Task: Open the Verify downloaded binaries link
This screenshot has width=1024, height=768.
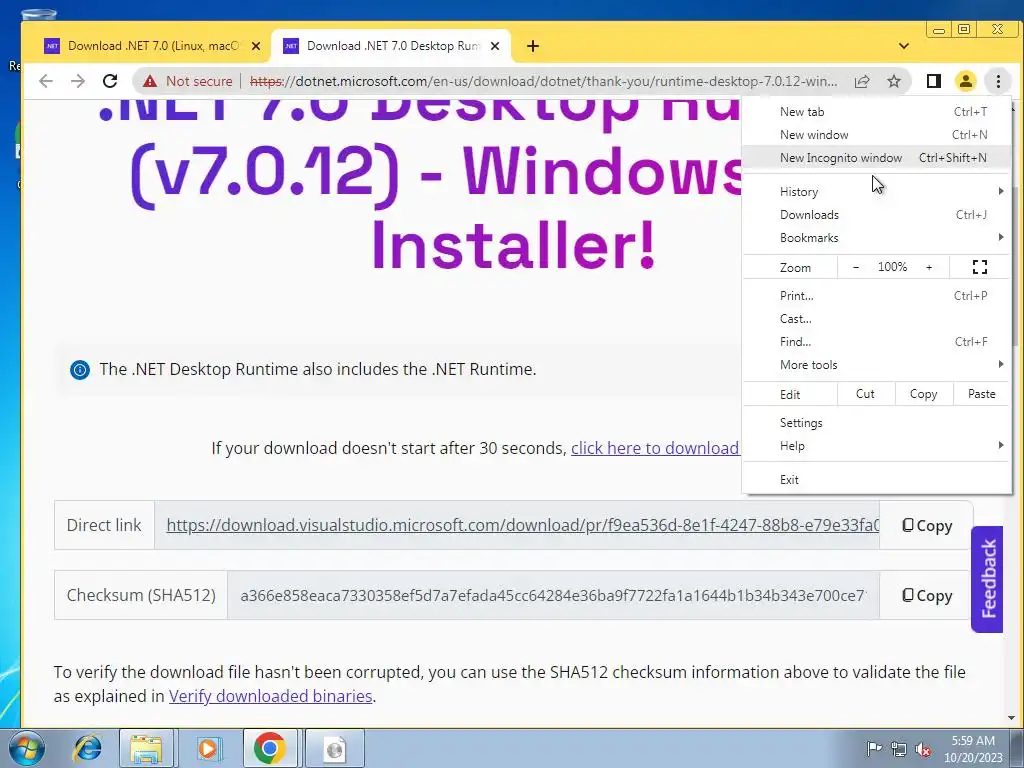Action: (x=270, y=696)
